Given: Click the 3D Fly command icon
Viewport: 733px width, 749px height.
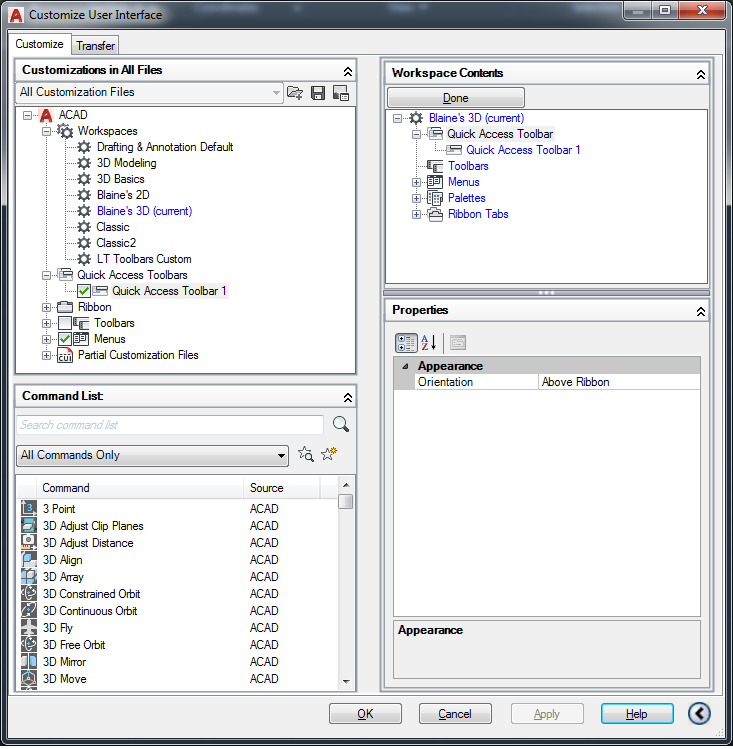Looking at the screenshot, I should [x=29, y=627].
